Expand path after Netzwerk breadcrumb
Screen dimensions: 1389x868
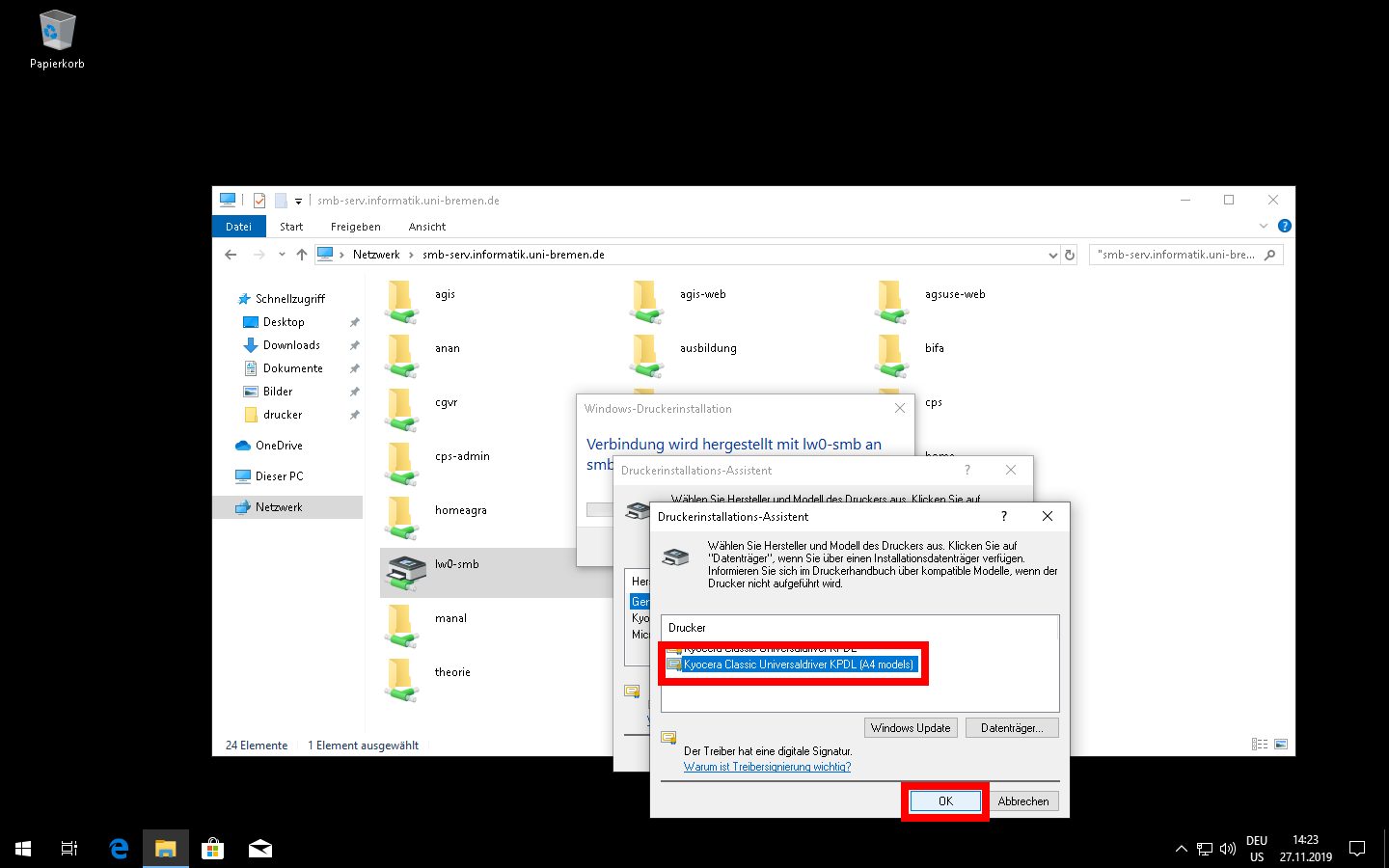pyautogui.click(x=411, y=255)
